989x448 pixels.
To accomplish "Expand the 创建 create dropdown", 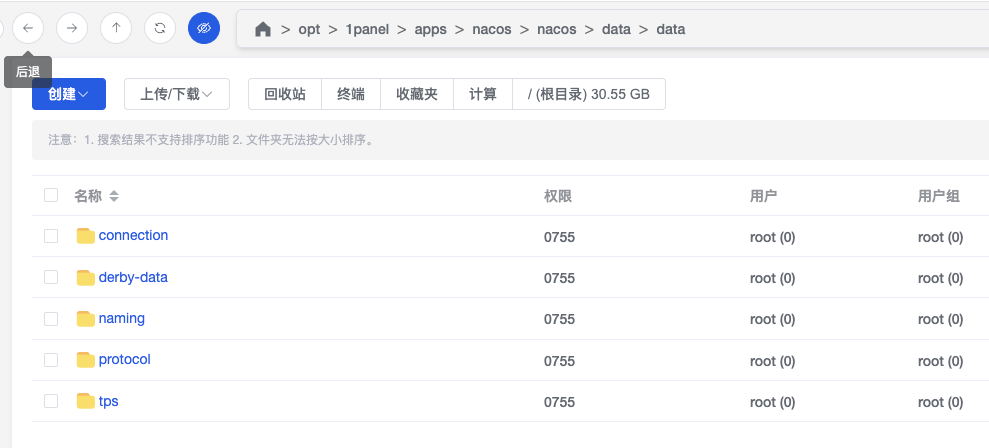I will pyautogui.click(x=69, y=94).
